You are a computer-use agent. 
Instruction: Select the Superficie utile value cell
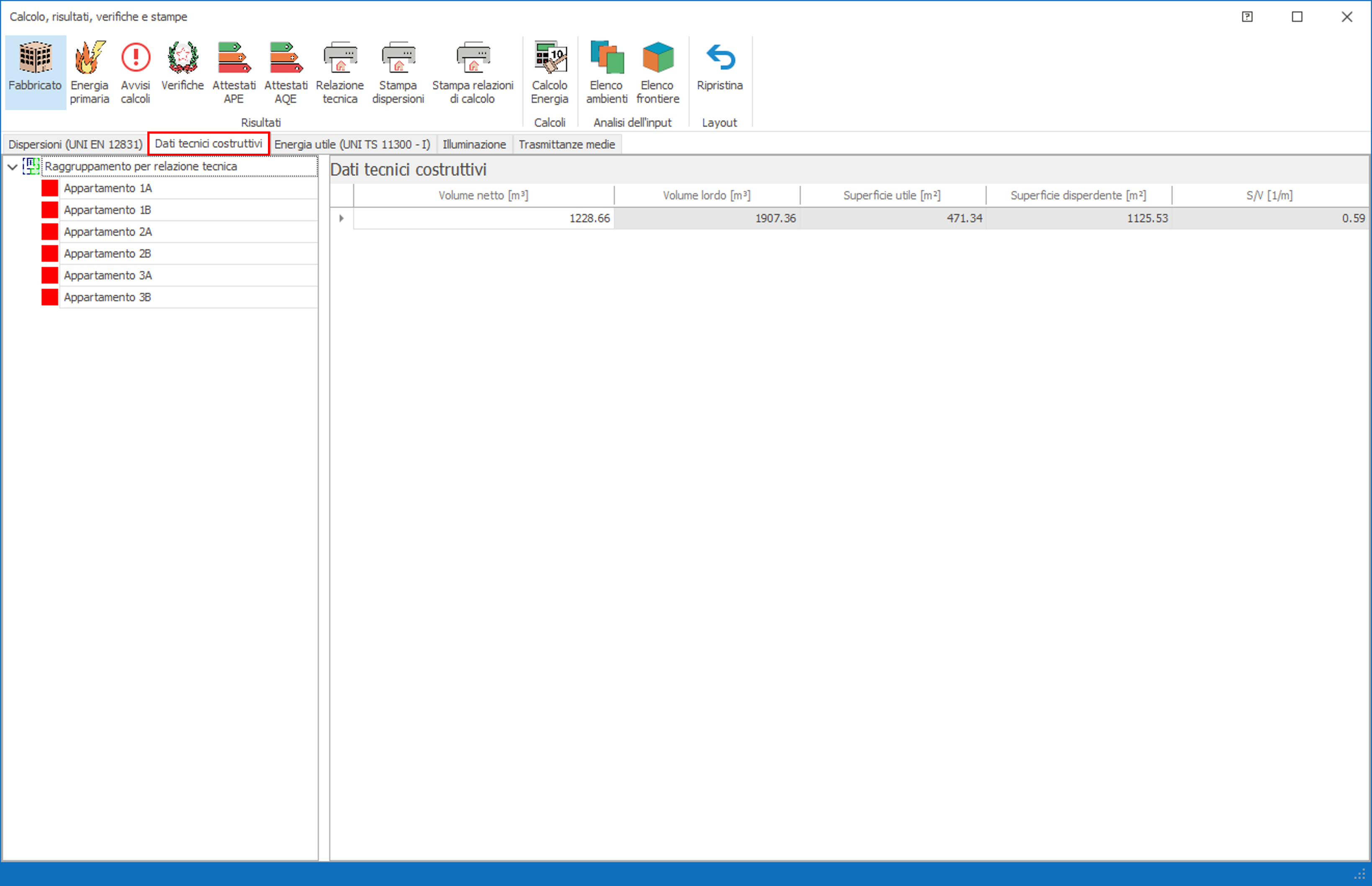tap(893, 219)
